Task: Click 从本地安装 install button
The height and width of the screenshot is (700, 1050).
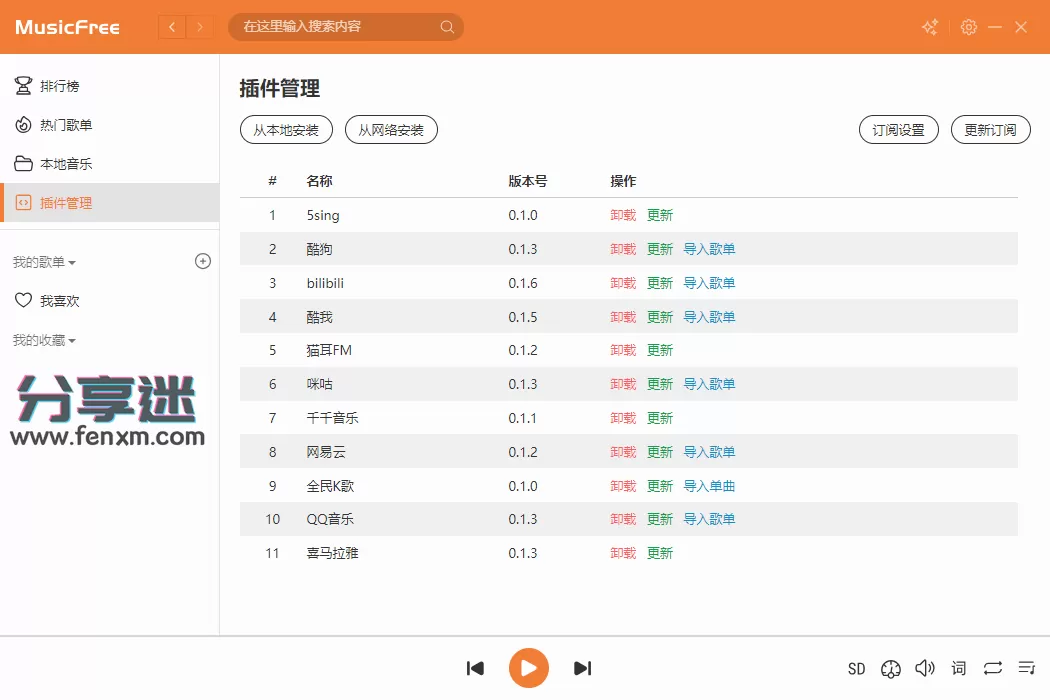Action: point(286,129)
